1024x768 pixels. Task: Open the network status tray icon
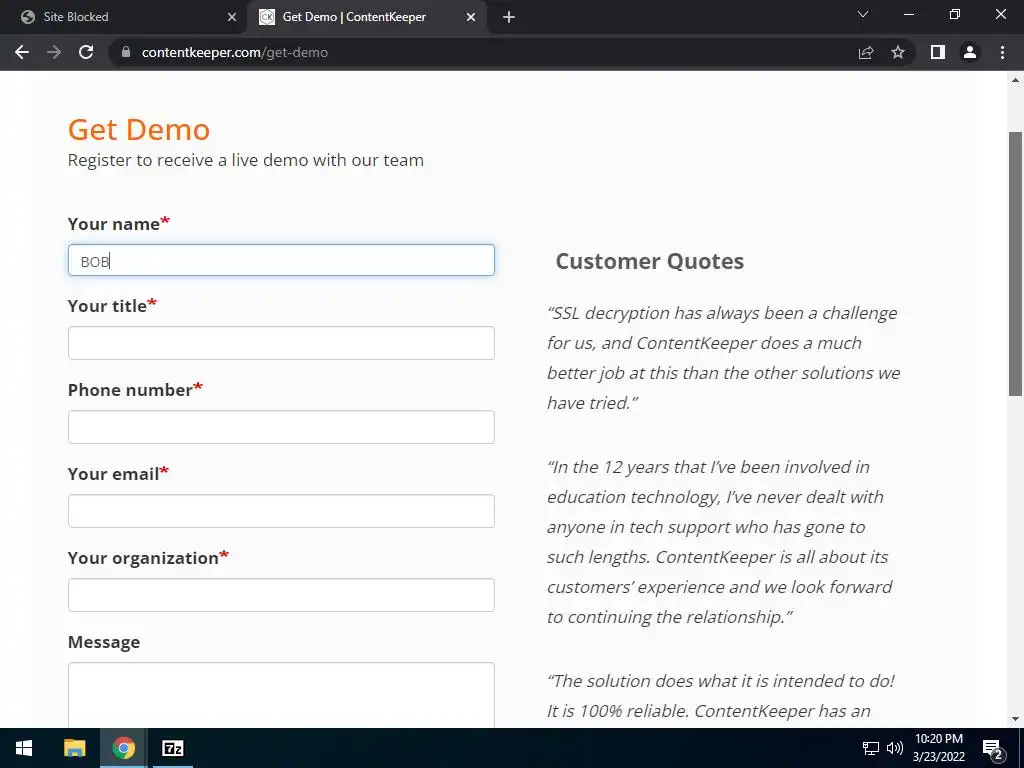871,748
